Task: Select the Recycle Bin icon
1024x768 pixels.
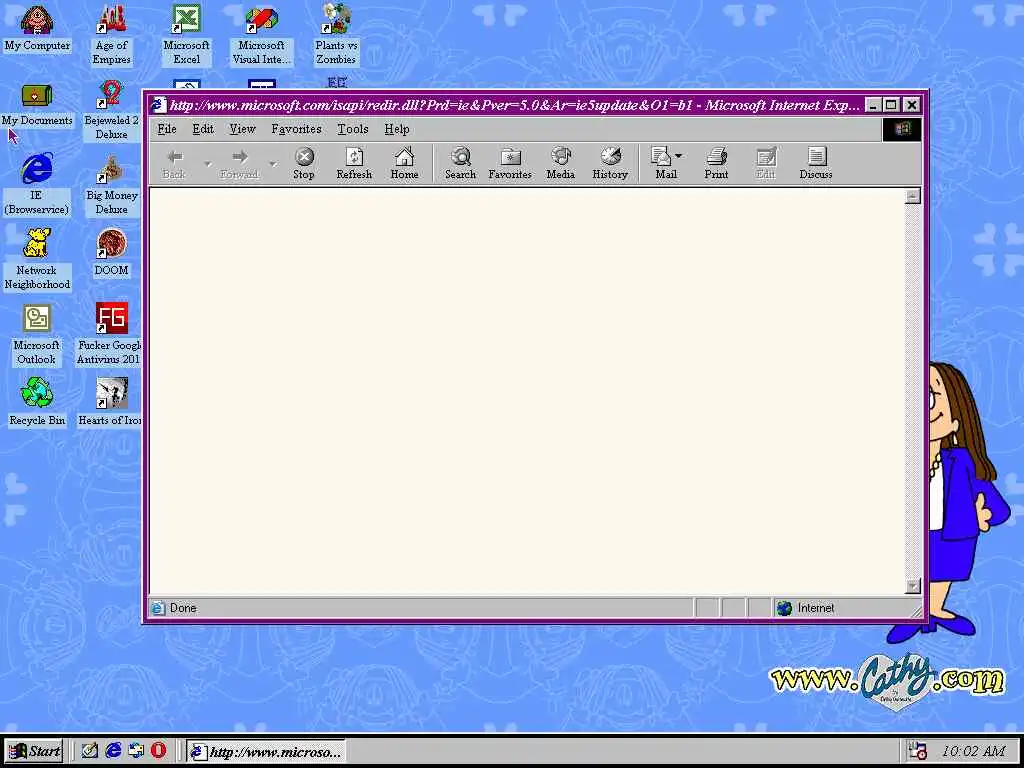Action: pyautogui.click(x=37, y=402)
